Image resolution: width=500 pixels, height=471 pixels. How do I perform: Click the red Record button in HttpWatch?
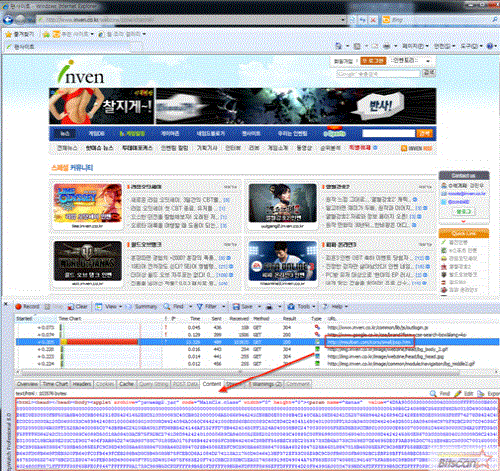point(27,306)
